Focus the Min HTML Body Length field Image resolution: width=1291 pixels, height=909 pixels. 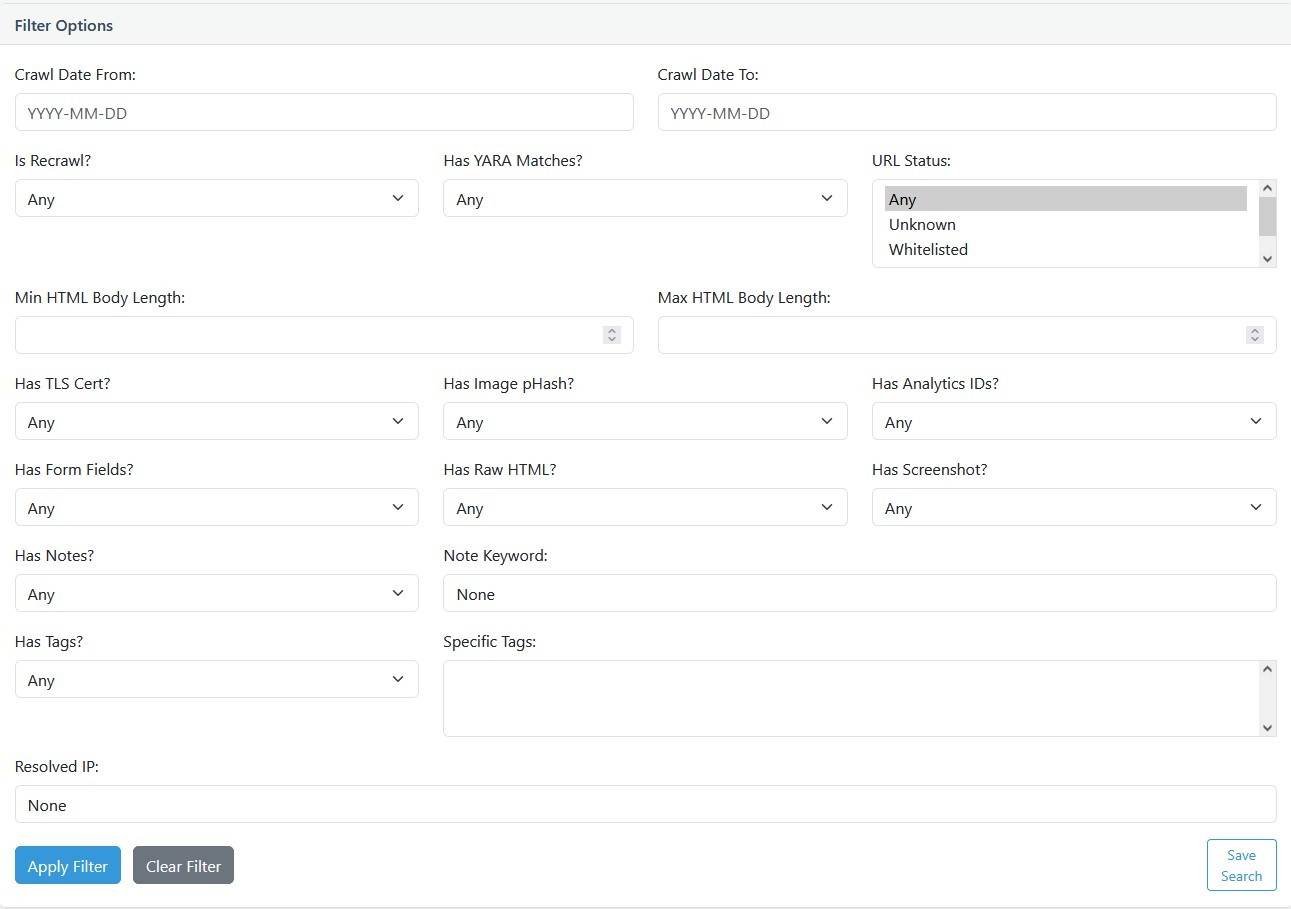coord(324,335)
